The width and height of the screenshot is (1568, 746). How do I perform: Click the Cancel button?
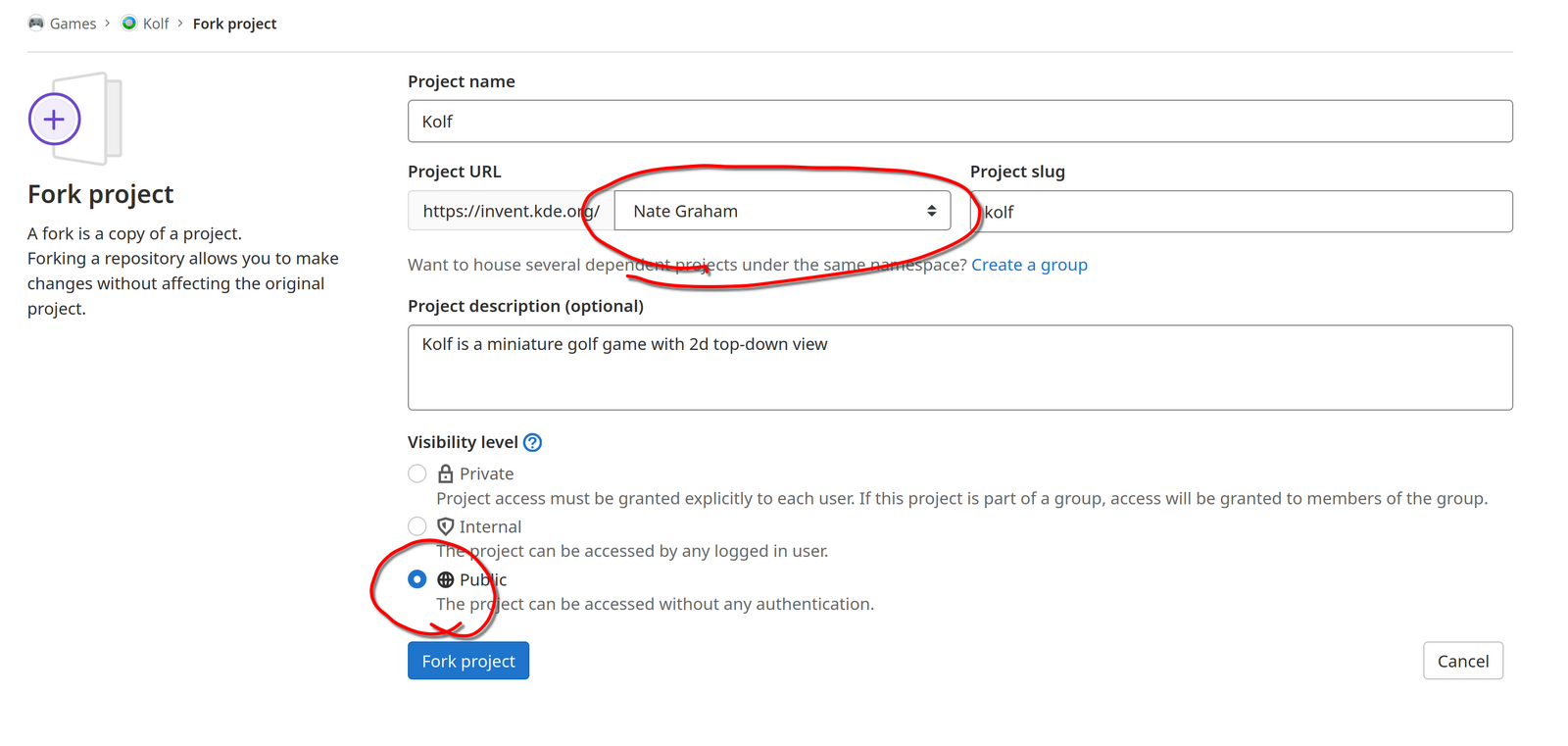(1462, 662)
